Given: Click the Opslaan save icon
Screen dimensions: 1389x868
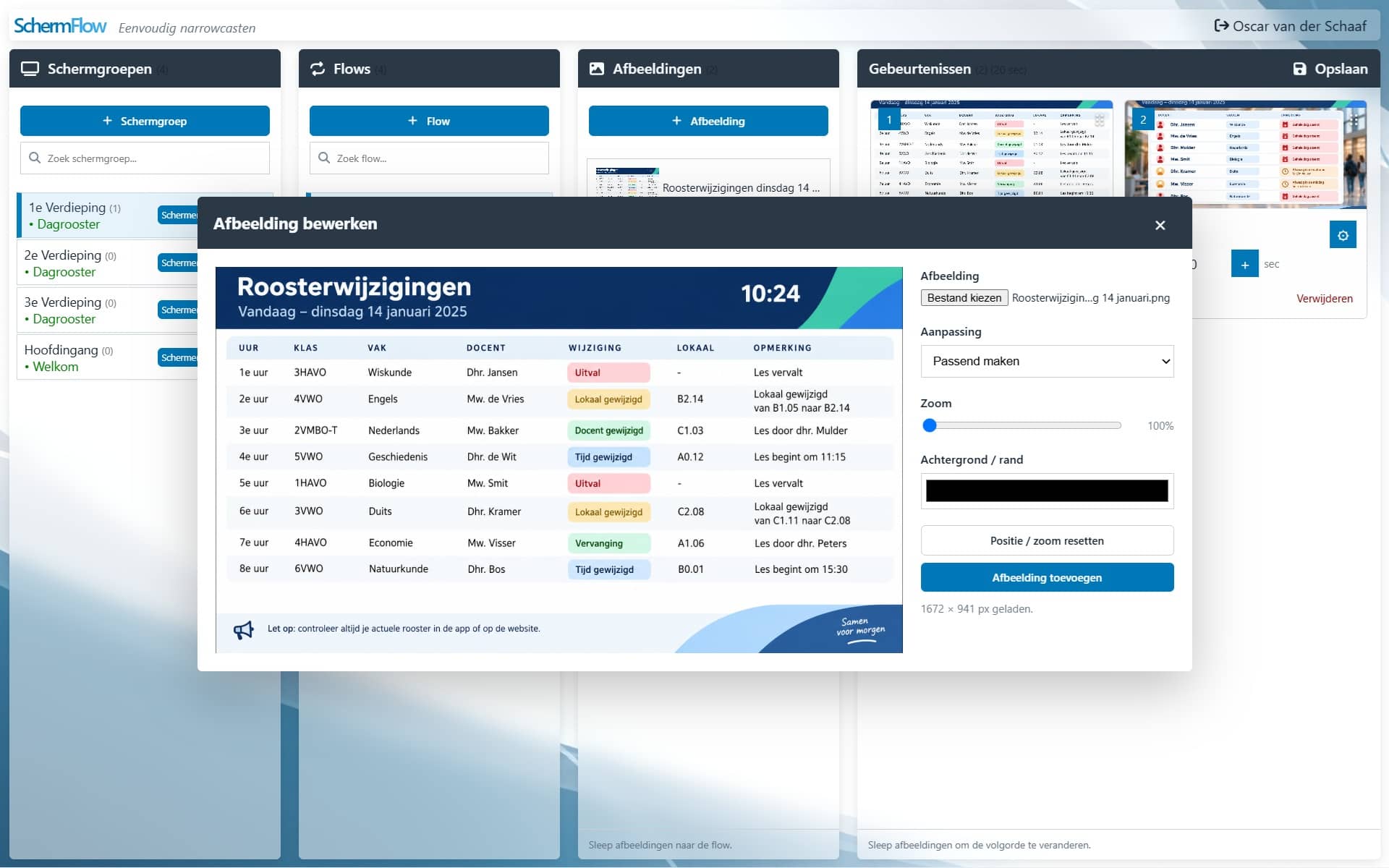Looking at the screenshot, I should pos(1299,69).
